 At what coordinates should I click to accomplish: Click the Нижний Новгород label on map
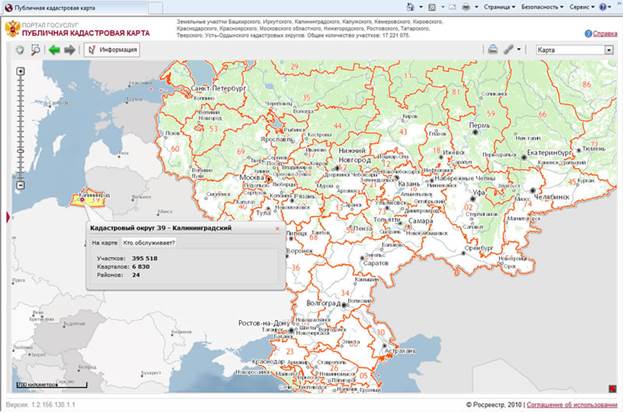(354, 155)
